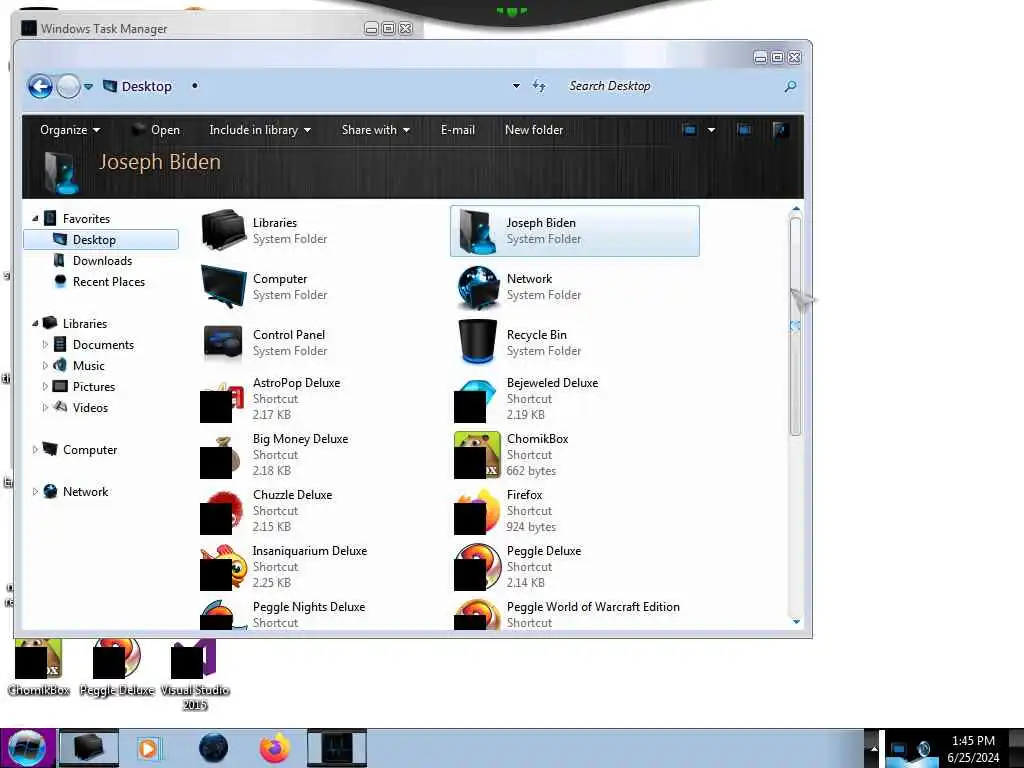Collapse the Libraries tree group
1024x768 pixels.
click(x=35, y=323)
